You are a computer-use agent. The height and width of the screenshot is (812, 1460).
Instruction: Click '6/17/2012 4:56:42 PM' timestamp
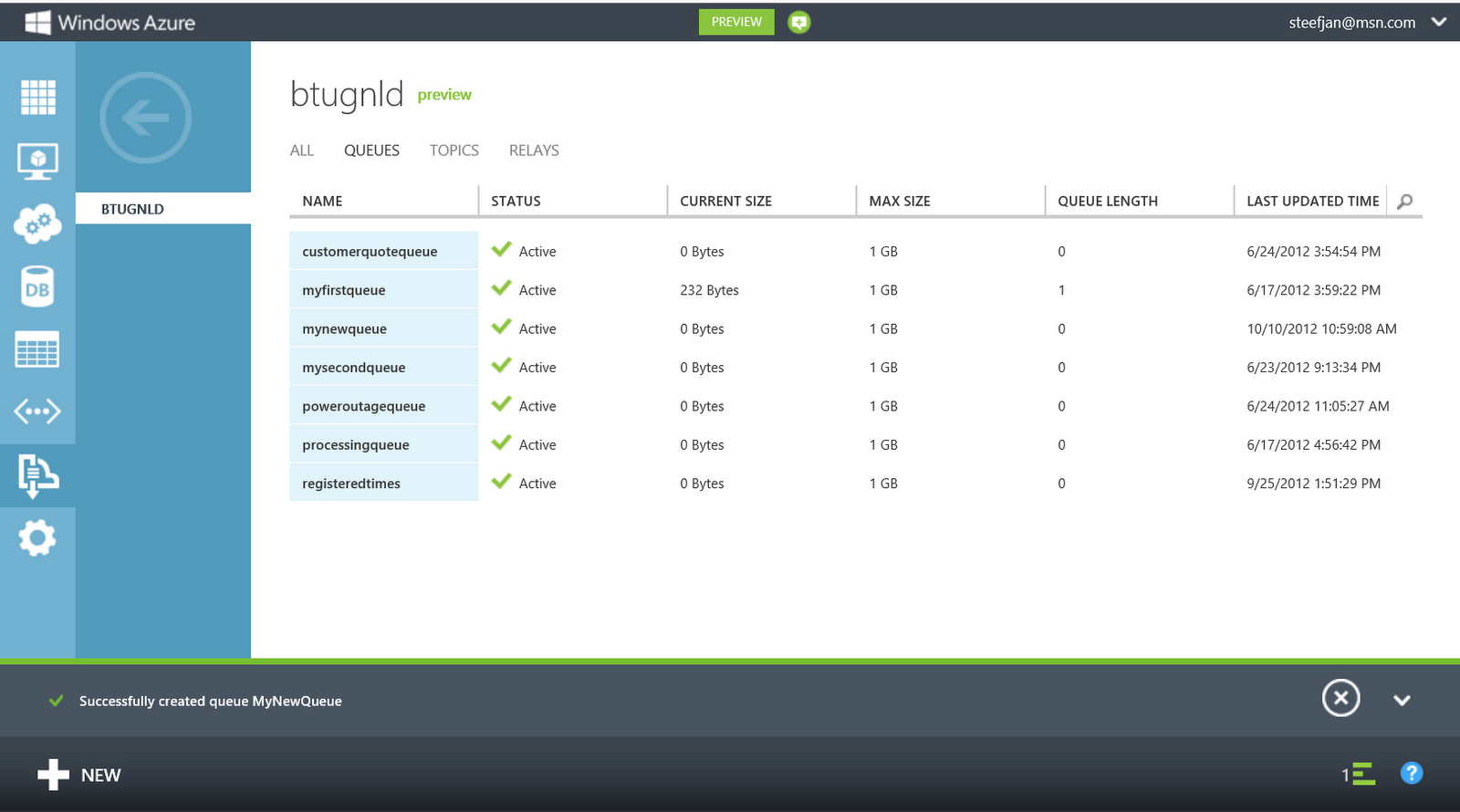(x=1313, y=445)
